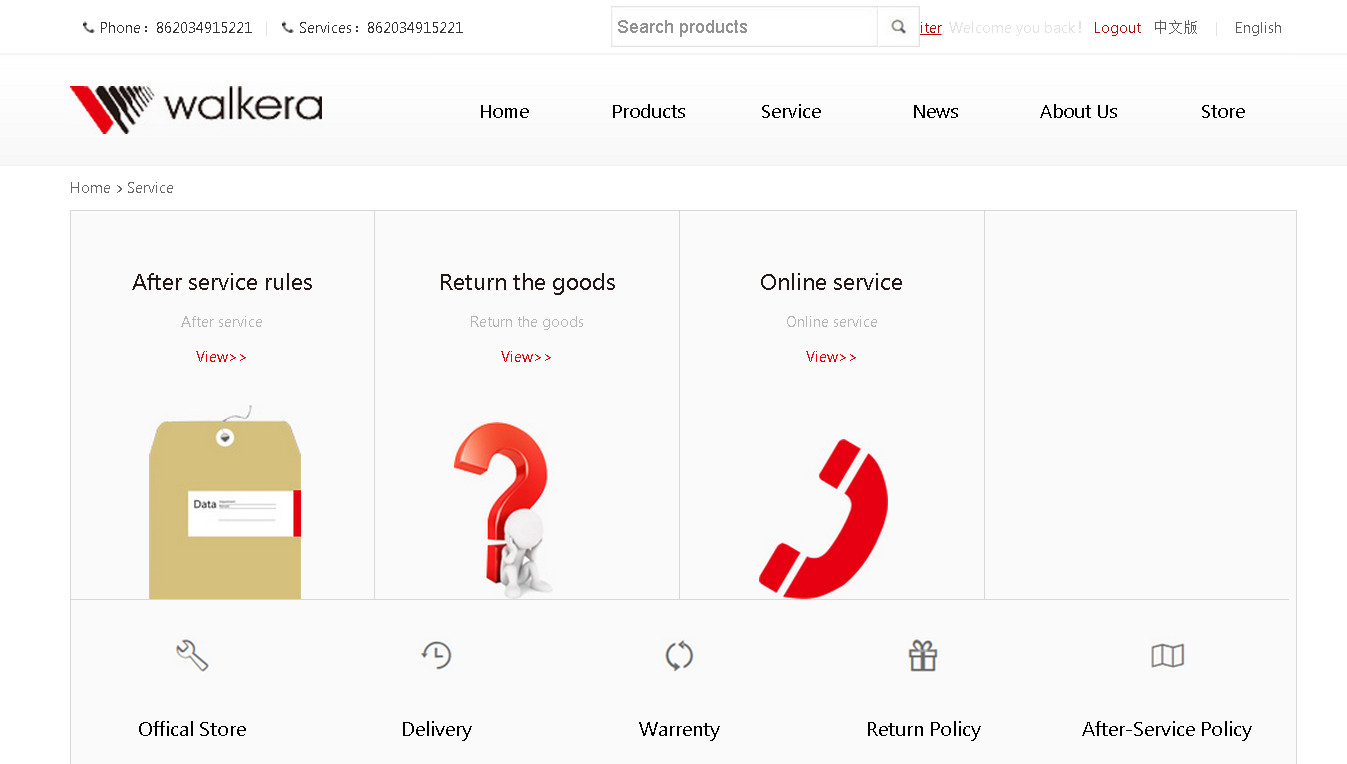Open the Products menu
The height and width of the screenshot is (764, 1347).
point(648,111)
